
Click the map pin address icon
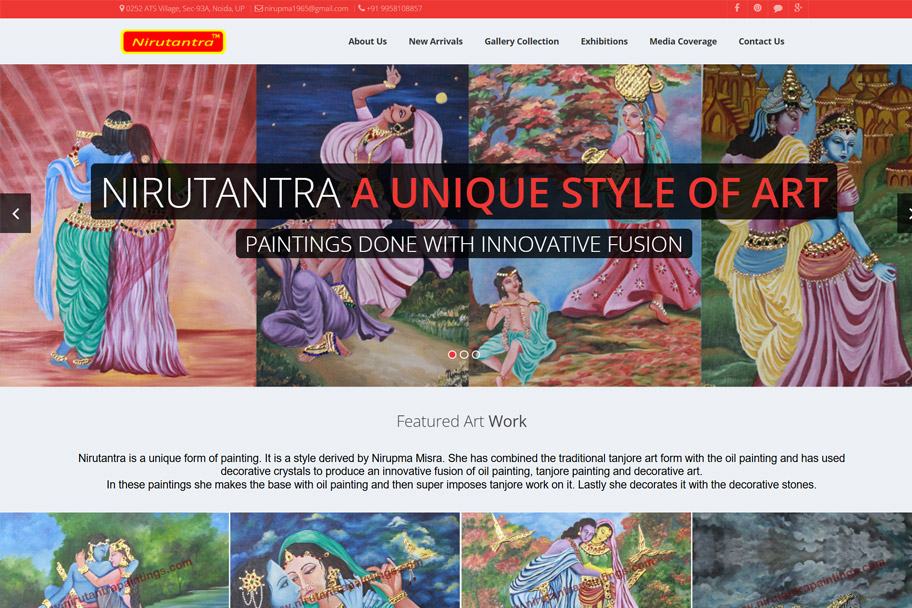point(122,8)
